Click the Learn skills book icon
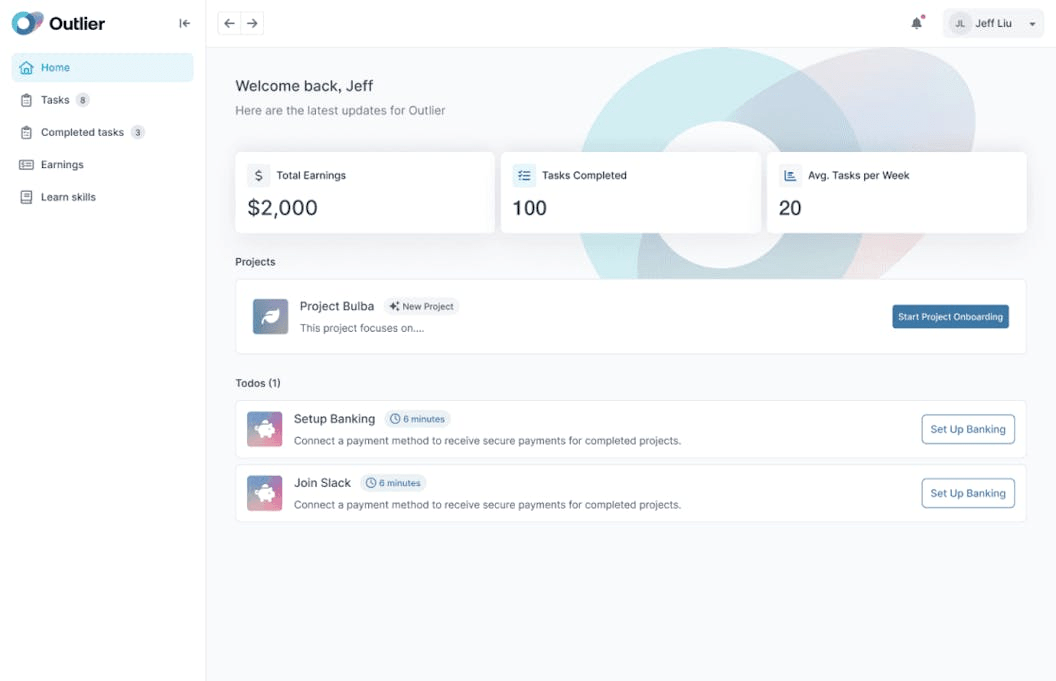This screenshot has height=681, width=1056. click(26, 197)
